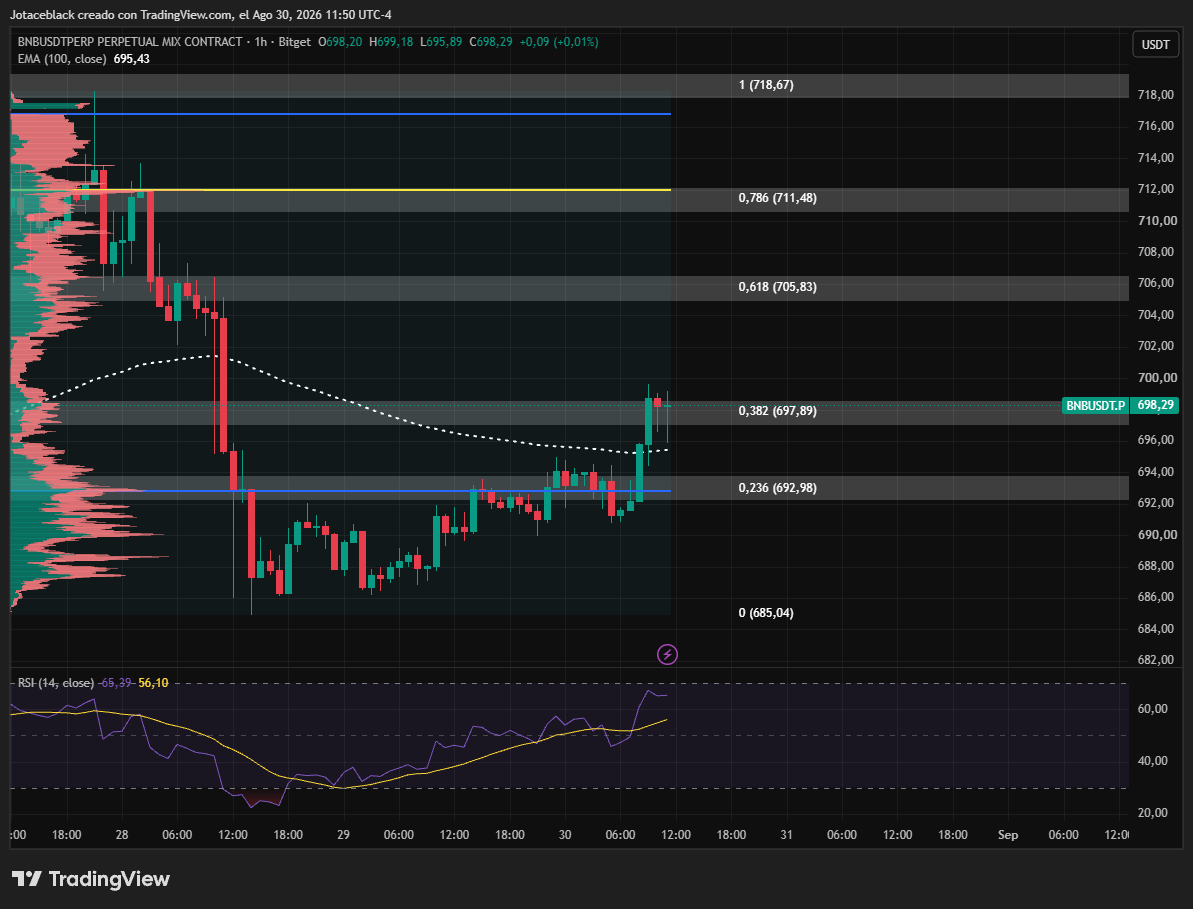Click the purple RSI value 65,39

click(116, 683)
